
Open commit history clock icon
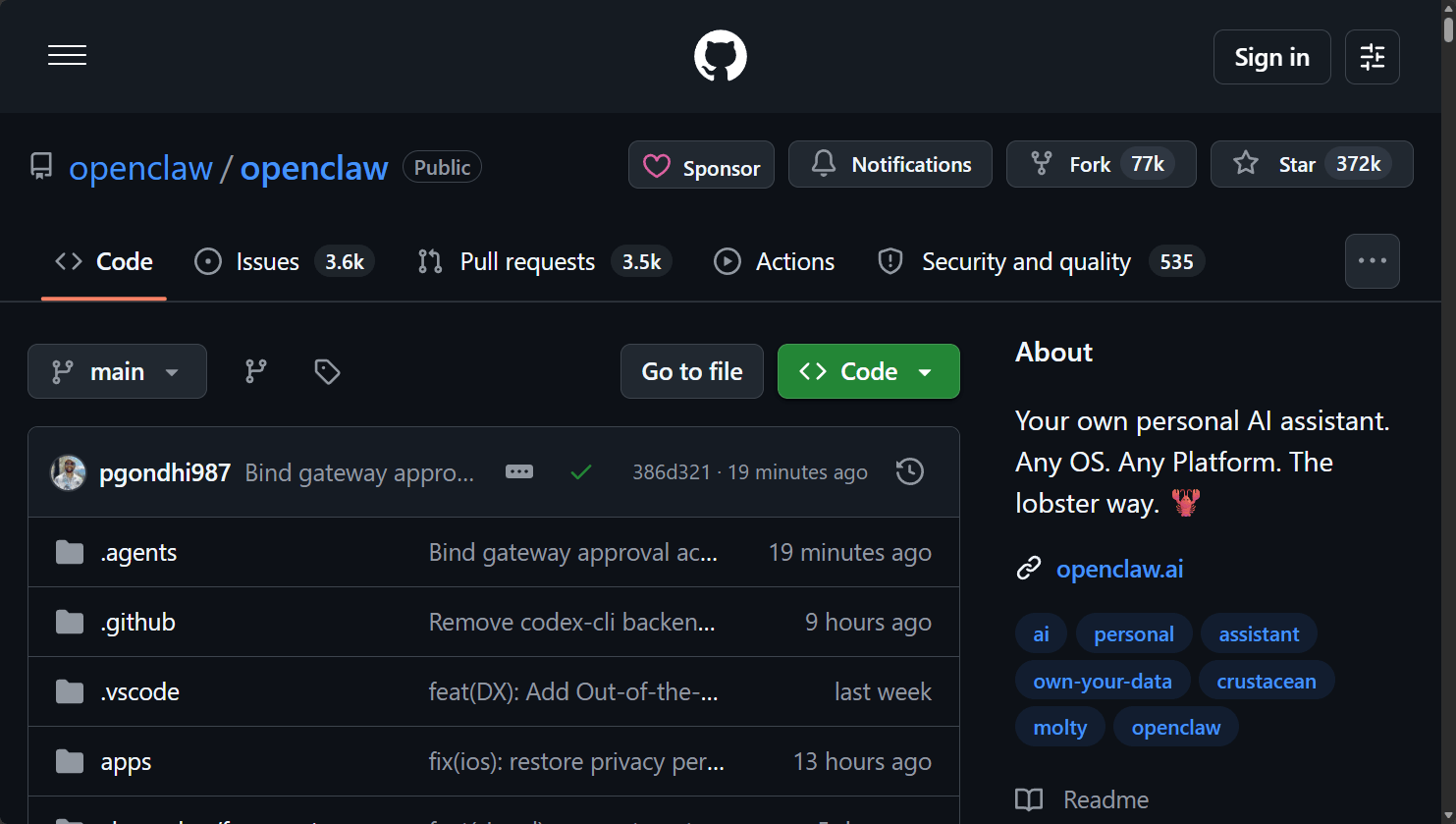pyautogui.click(x=910, y=472)
